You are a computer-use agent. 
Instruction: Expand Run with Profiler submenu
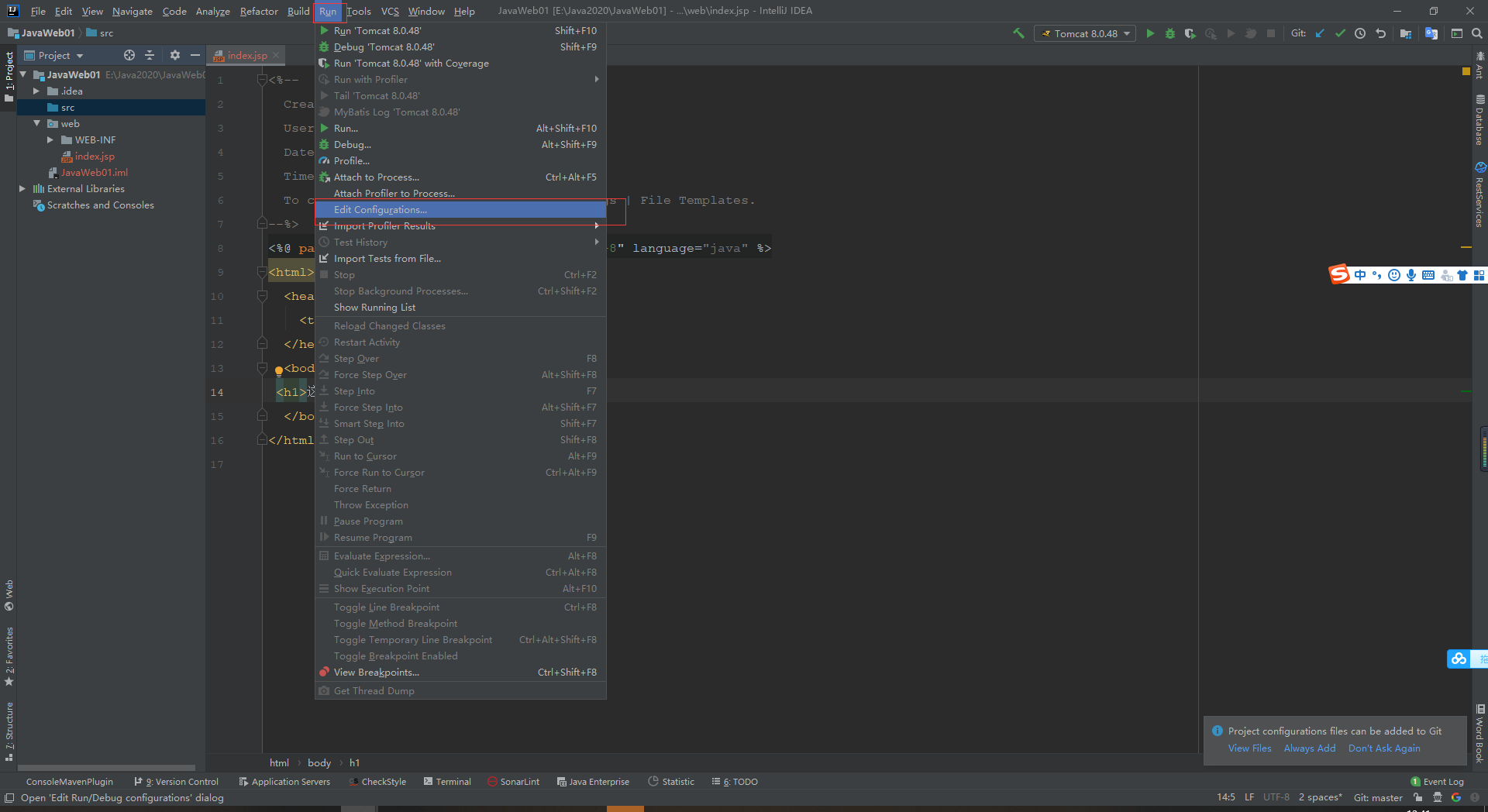[x=460, y=79]
